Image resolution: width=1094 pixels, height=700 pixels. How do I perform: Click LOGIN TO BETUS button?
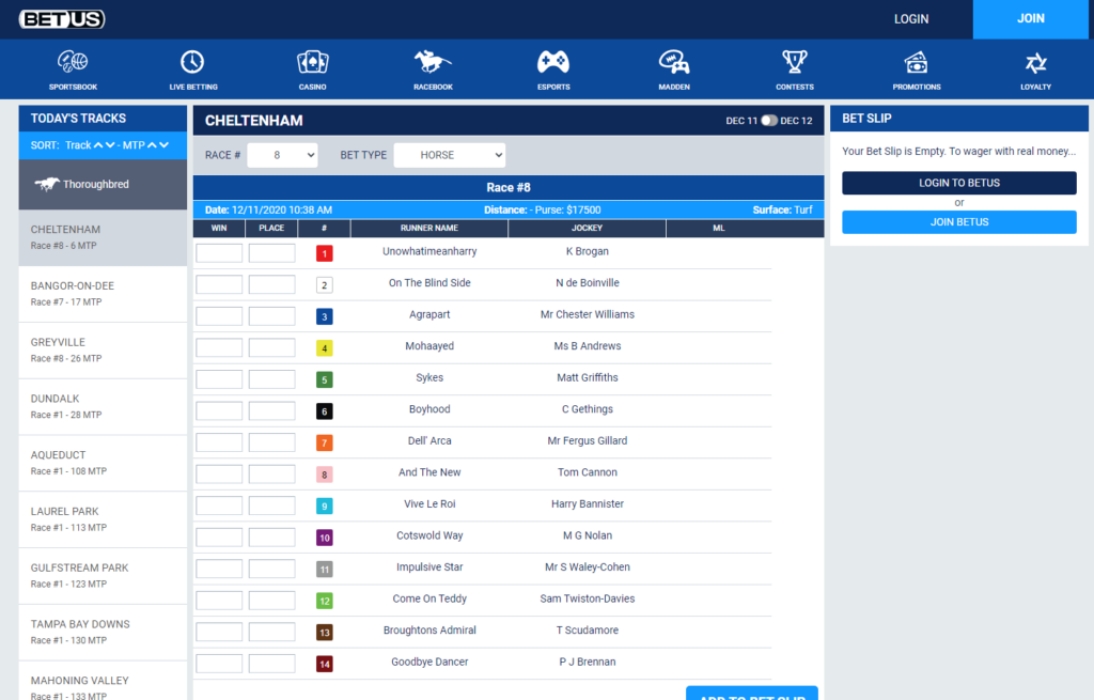(959, 183)
